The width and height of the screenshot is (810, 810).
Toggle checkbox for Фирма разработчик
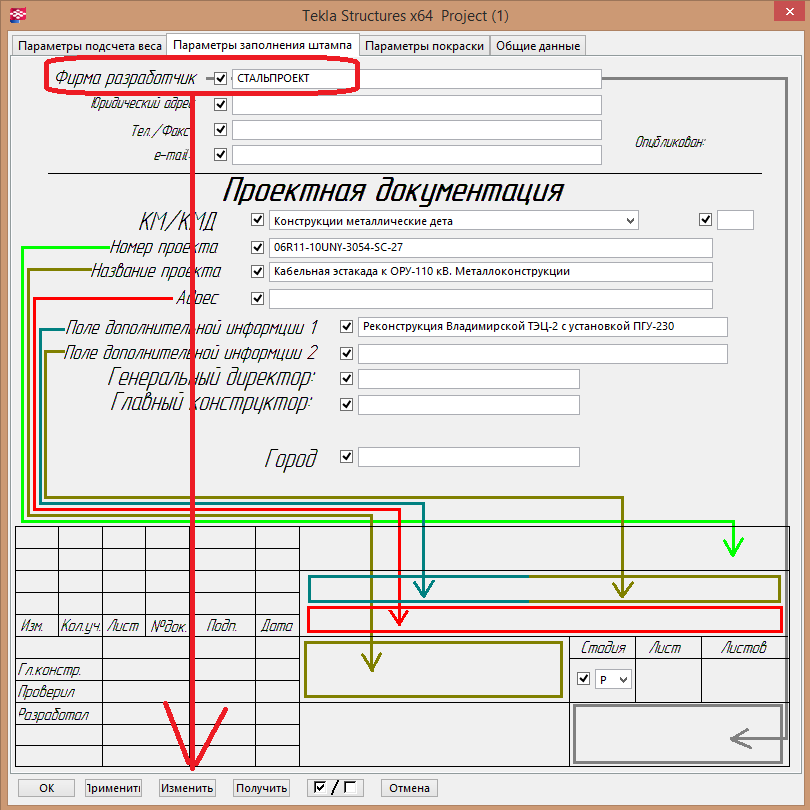tap(221, 79)
